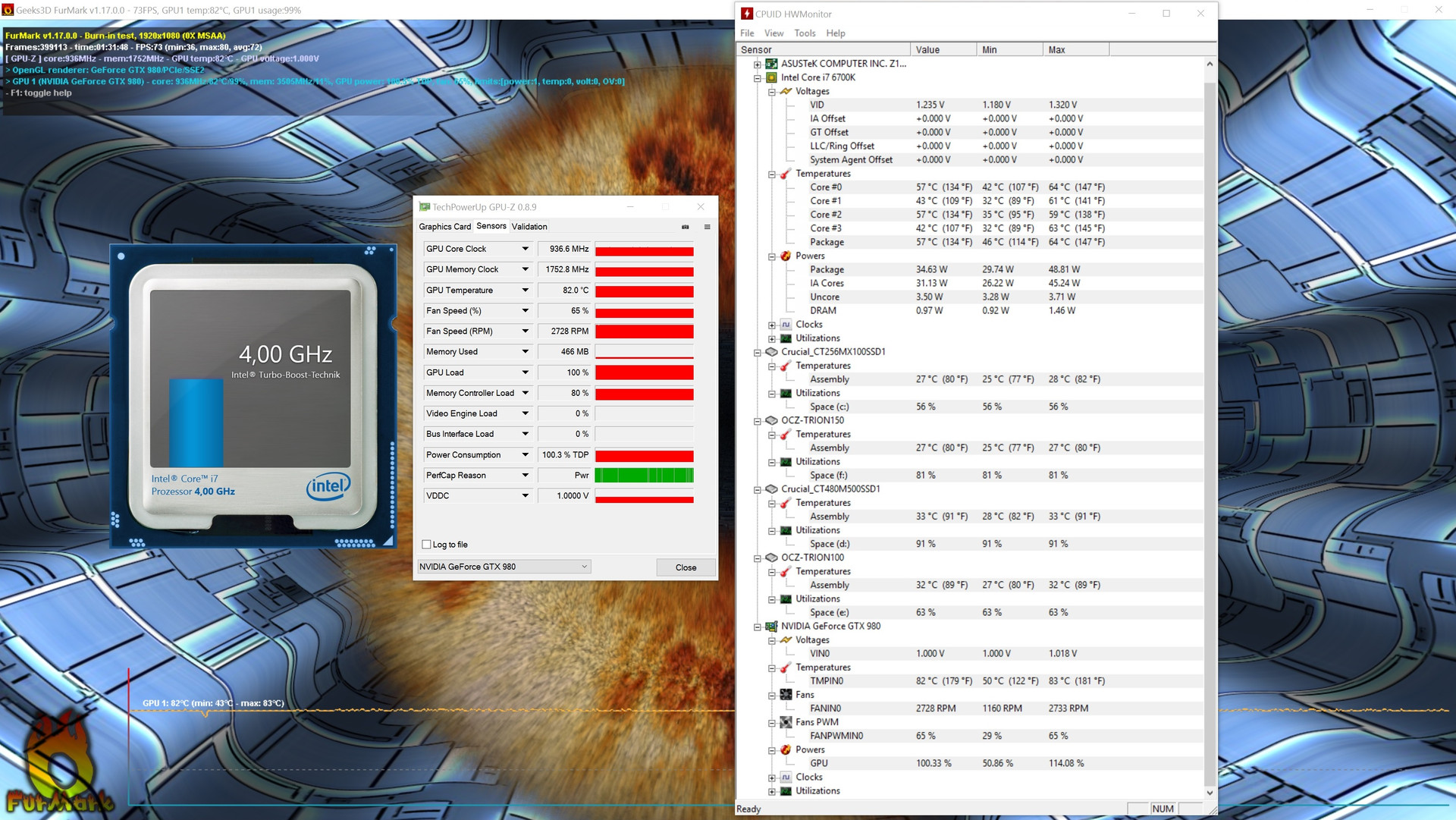Open the NVIDIA GeForce GTX 980 device selector
Viewport: 1456px width, 820px height.
(x=504, y=567)
